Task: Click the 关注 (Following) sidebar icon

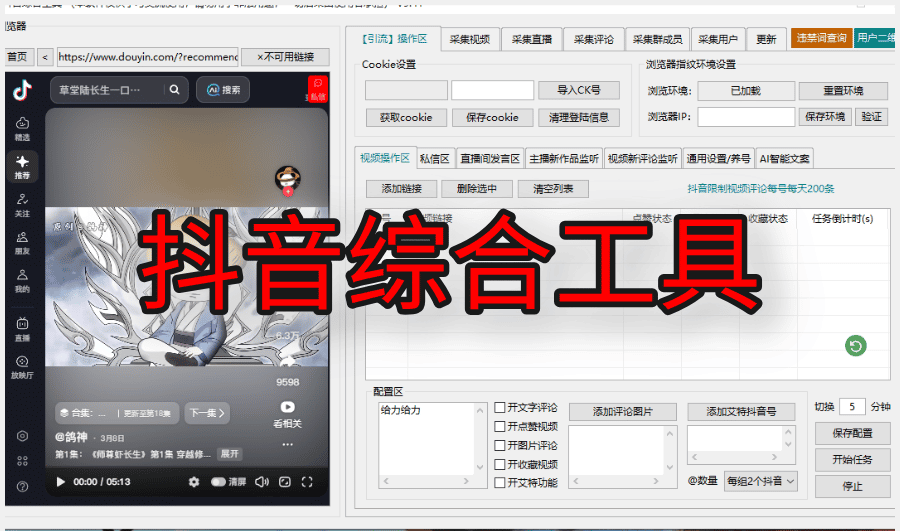Action: 22,205
